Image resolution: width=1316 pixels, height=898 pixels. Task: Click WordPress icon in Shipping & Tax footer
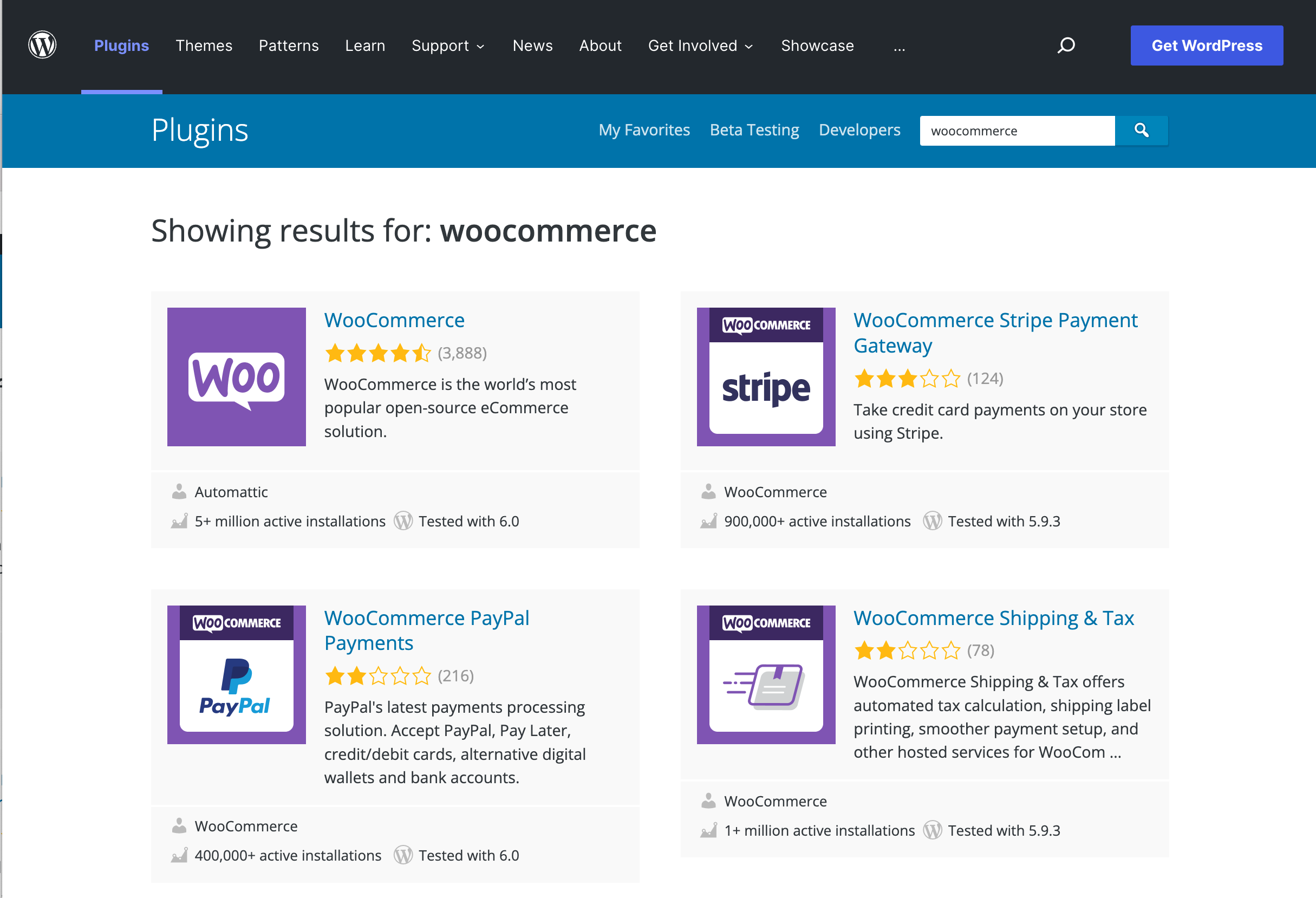(932, 830)
